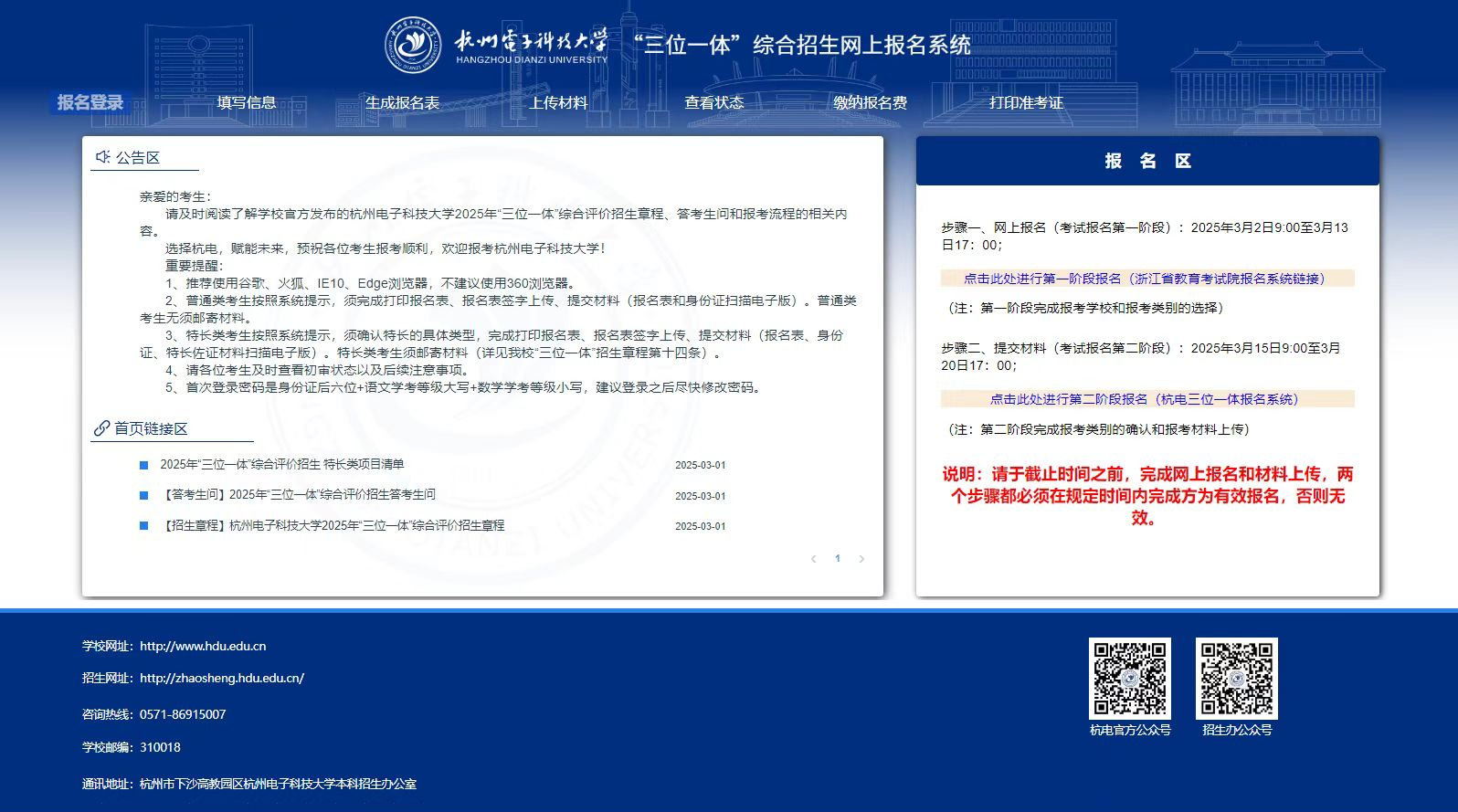Open the 特长类项目清单 announcement link

281,465
